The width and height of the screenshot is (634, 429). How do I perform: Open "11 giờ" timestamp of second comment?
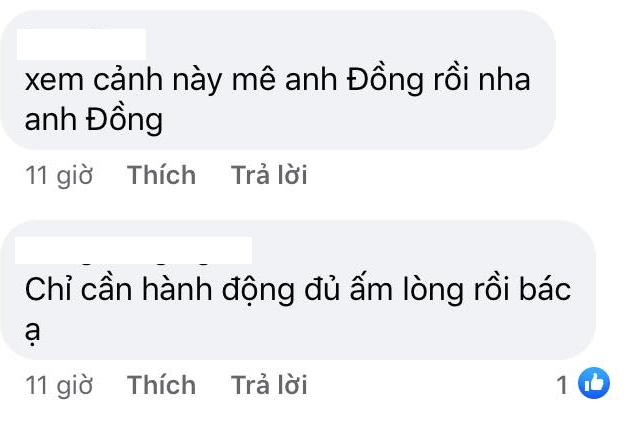coord(59,385)
